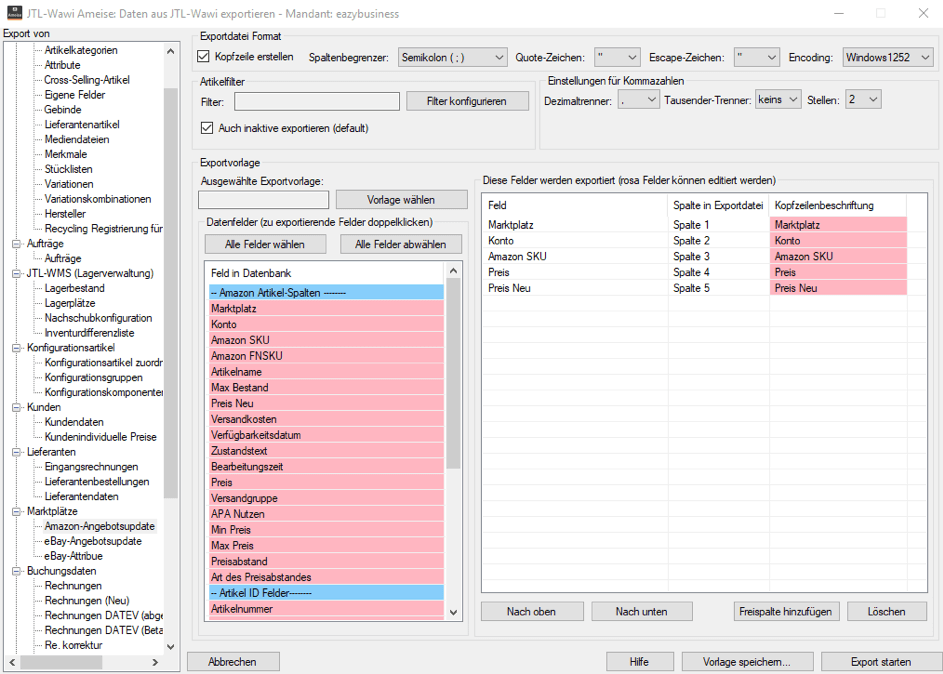Focus the Artikelfilter Filter input field
Screen dimensions: 943x674
coord(317,102)
